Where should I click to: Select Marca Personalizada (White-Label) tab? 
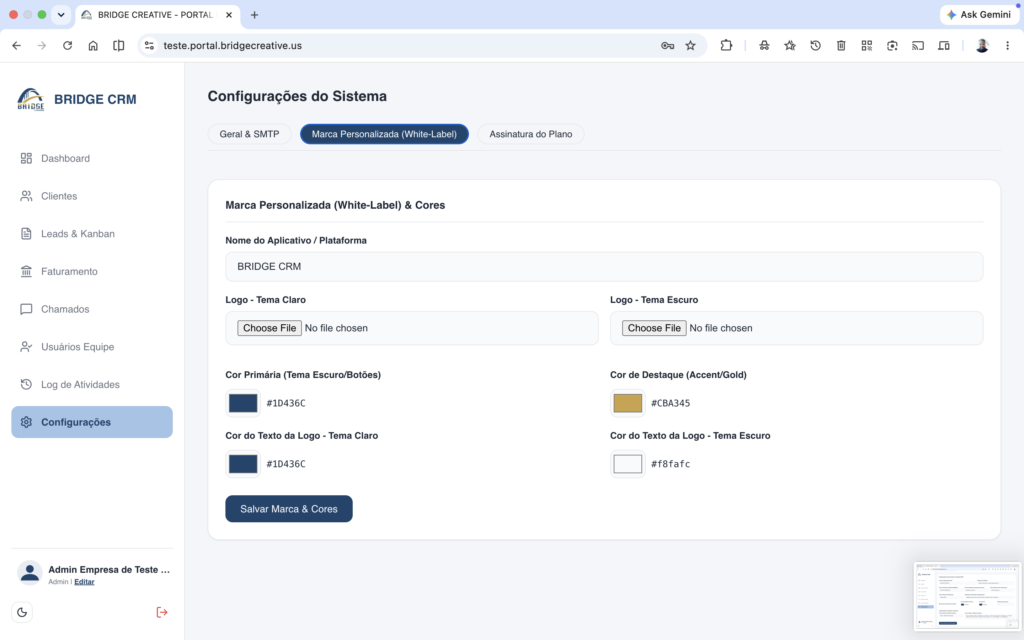384,134
